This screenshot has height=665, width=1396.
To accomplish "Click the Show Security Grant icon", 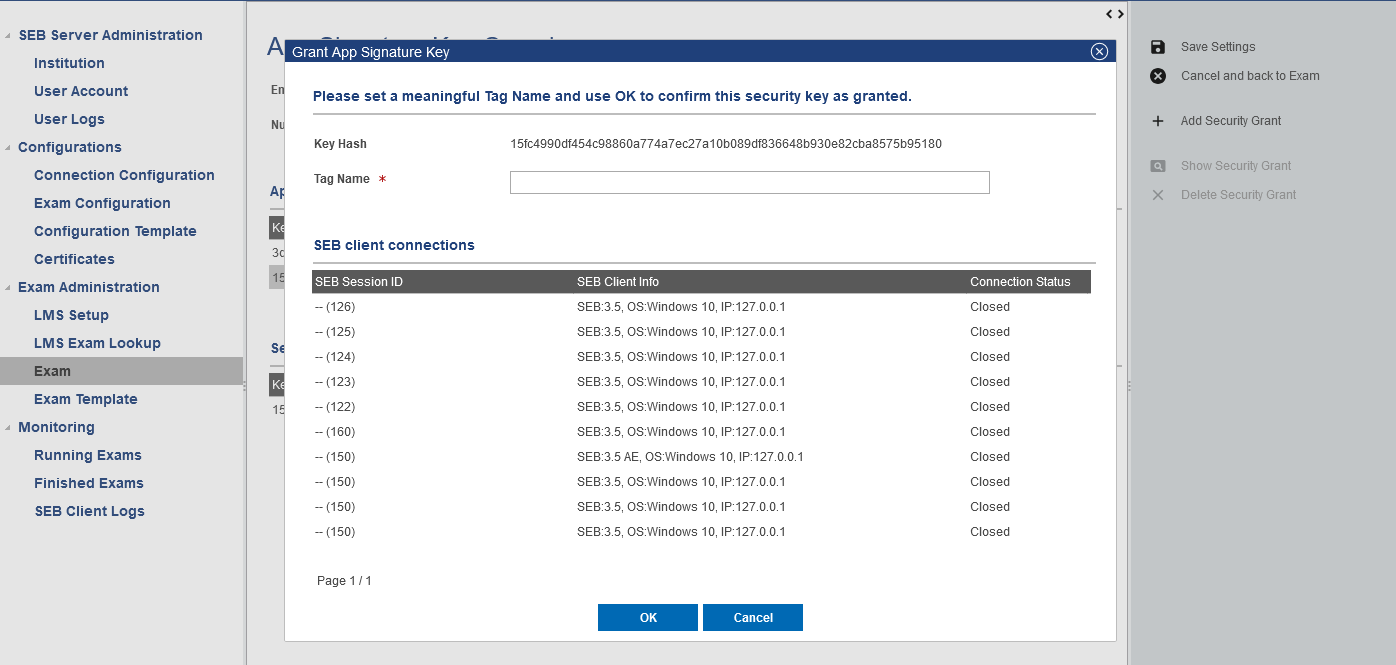I will tap(1158, 166).
